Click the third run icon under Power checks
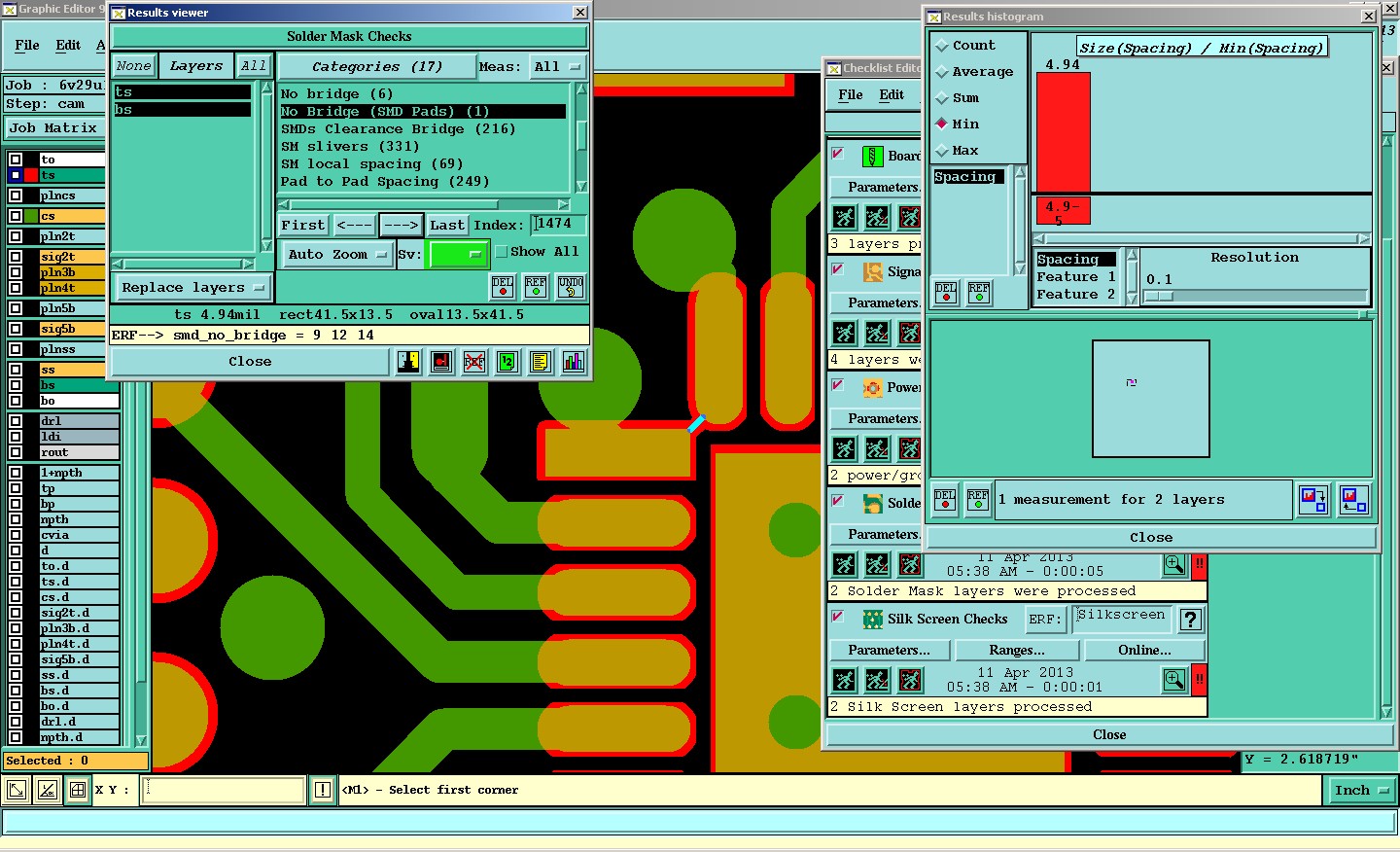Screen dimensions: 1400x852 [x=910, y=448]
